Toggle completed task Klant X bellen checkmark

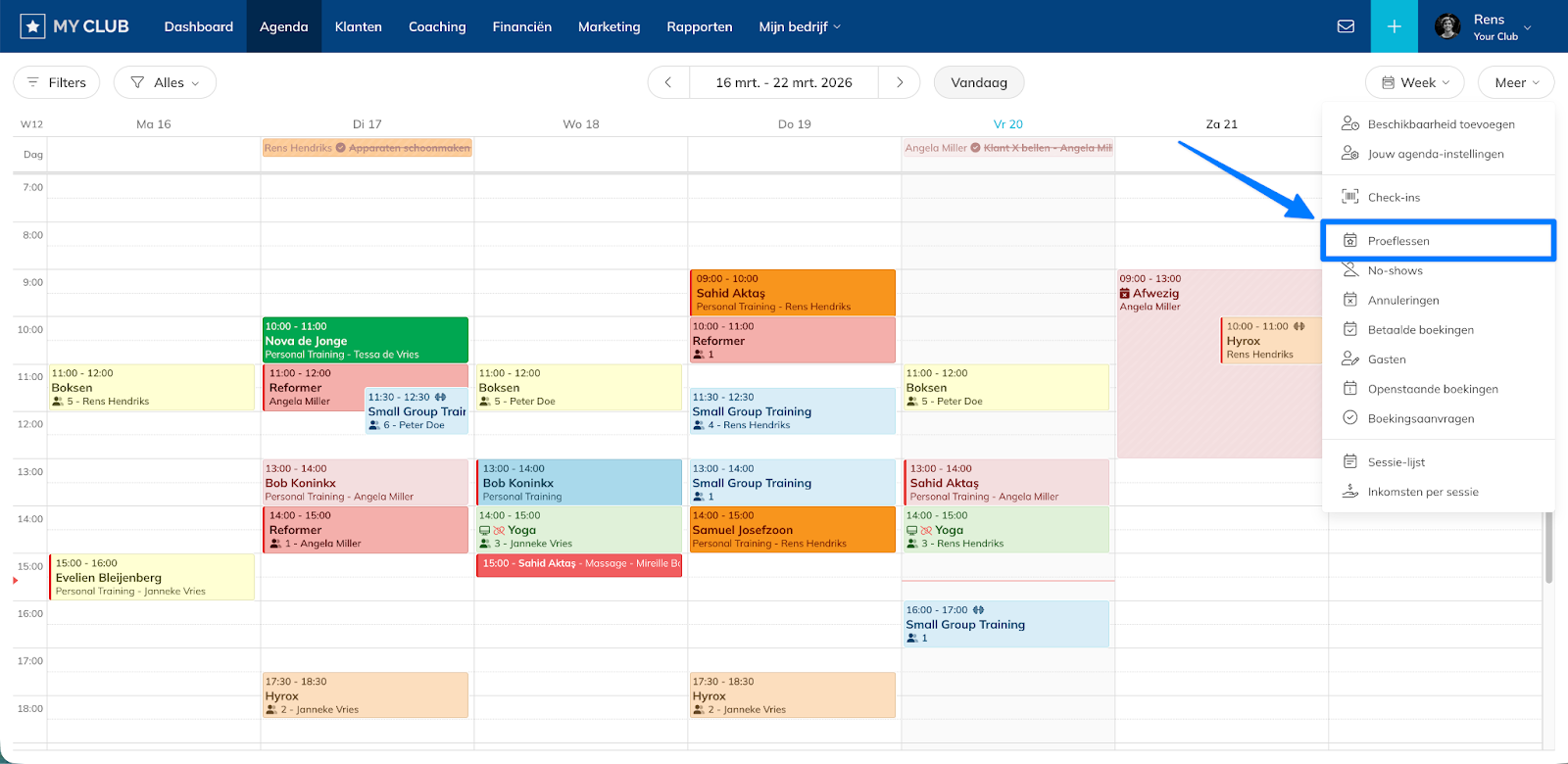pos(976,148)
